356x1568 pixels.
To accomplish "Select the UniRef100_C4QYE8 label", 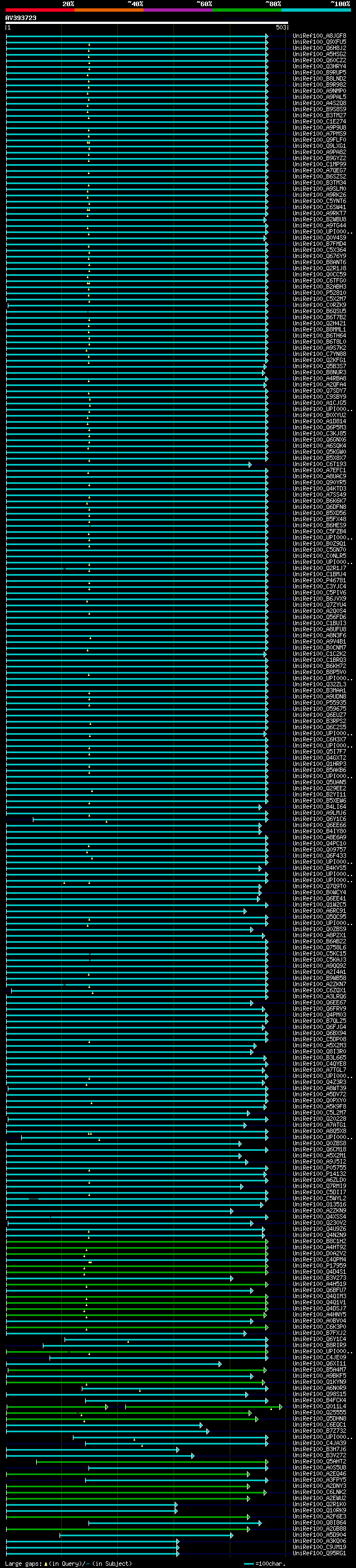I will tap(319, 1064).
